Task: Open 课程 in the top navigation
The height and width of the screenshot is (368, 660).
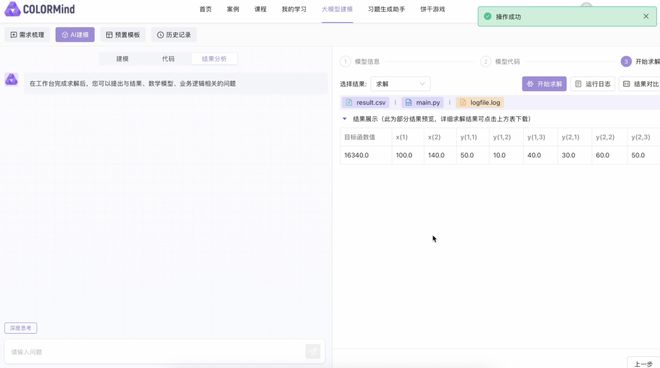Action: [x=260, y=9]
